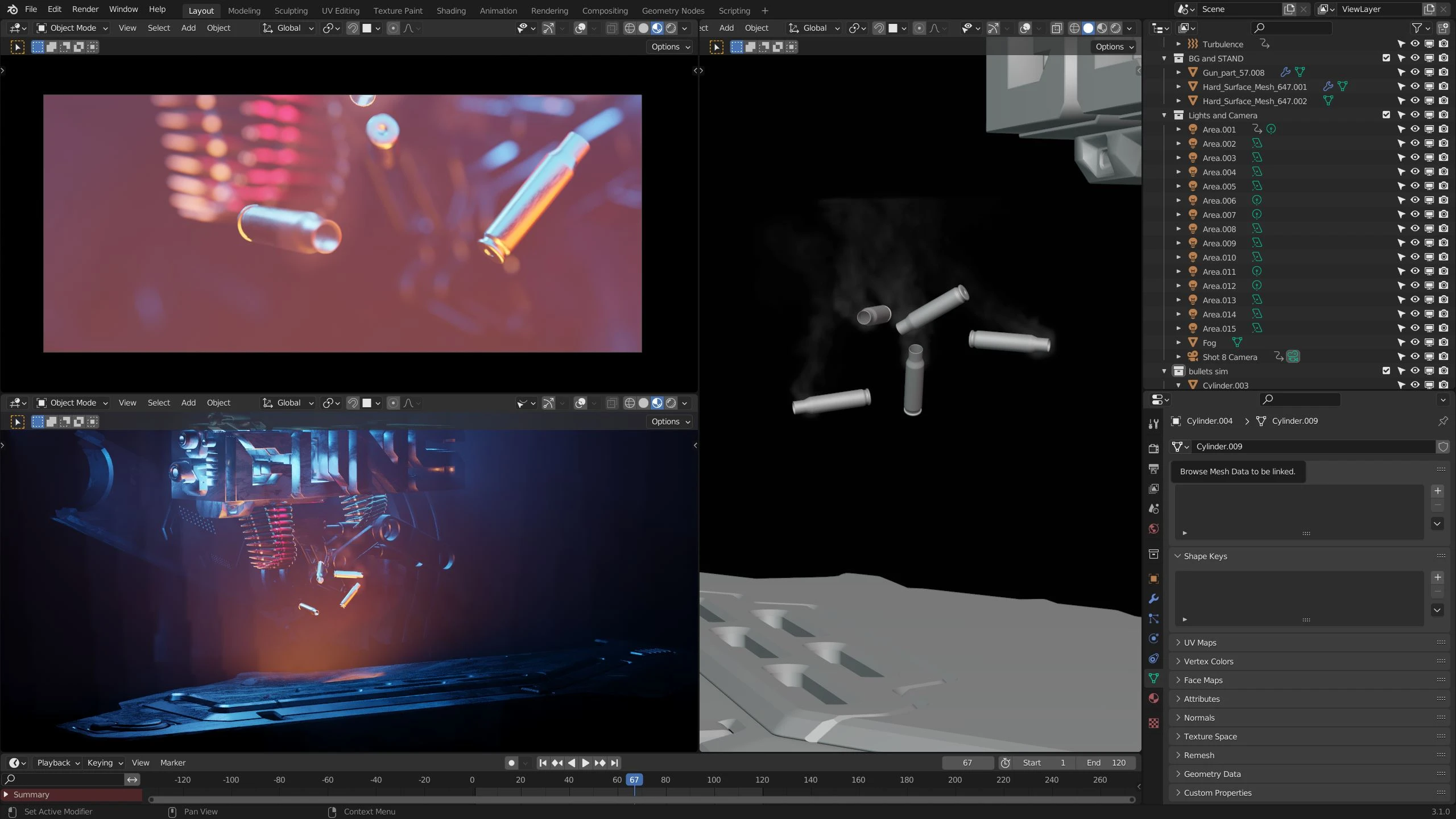Viewport: 1456px width, 819px height.
Task: Click the Physics Properties icon
Action: pos(1153,638)
